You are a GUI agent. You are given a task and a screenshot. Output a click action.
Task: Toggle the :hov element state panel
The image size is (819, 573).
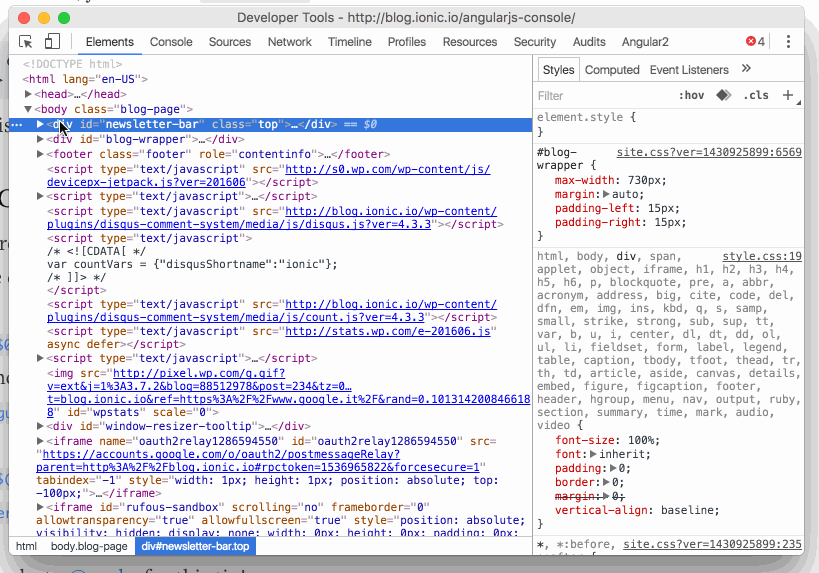click(x=691, y=95)
